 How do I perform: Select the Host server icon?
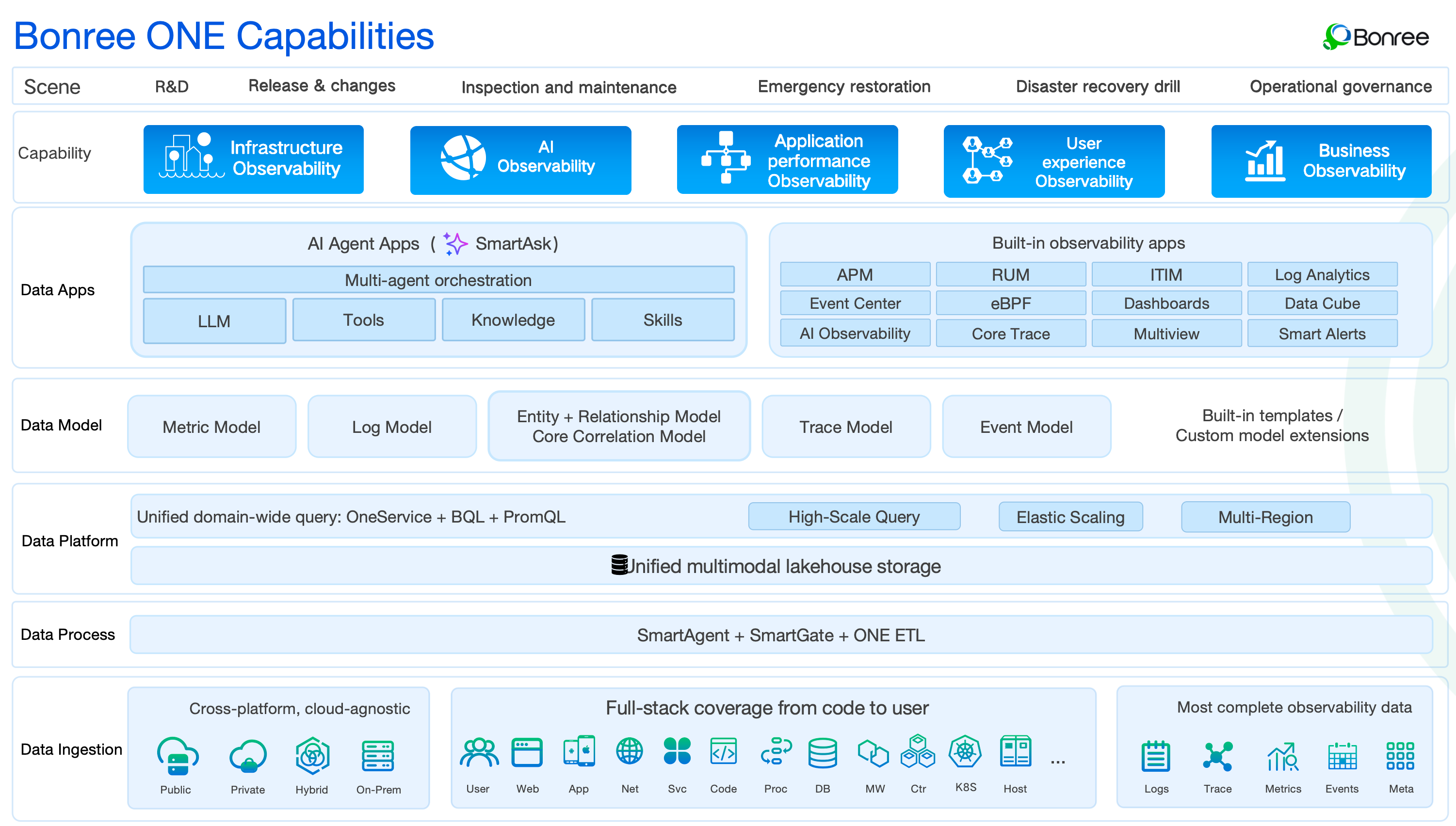click(1016, 751)
